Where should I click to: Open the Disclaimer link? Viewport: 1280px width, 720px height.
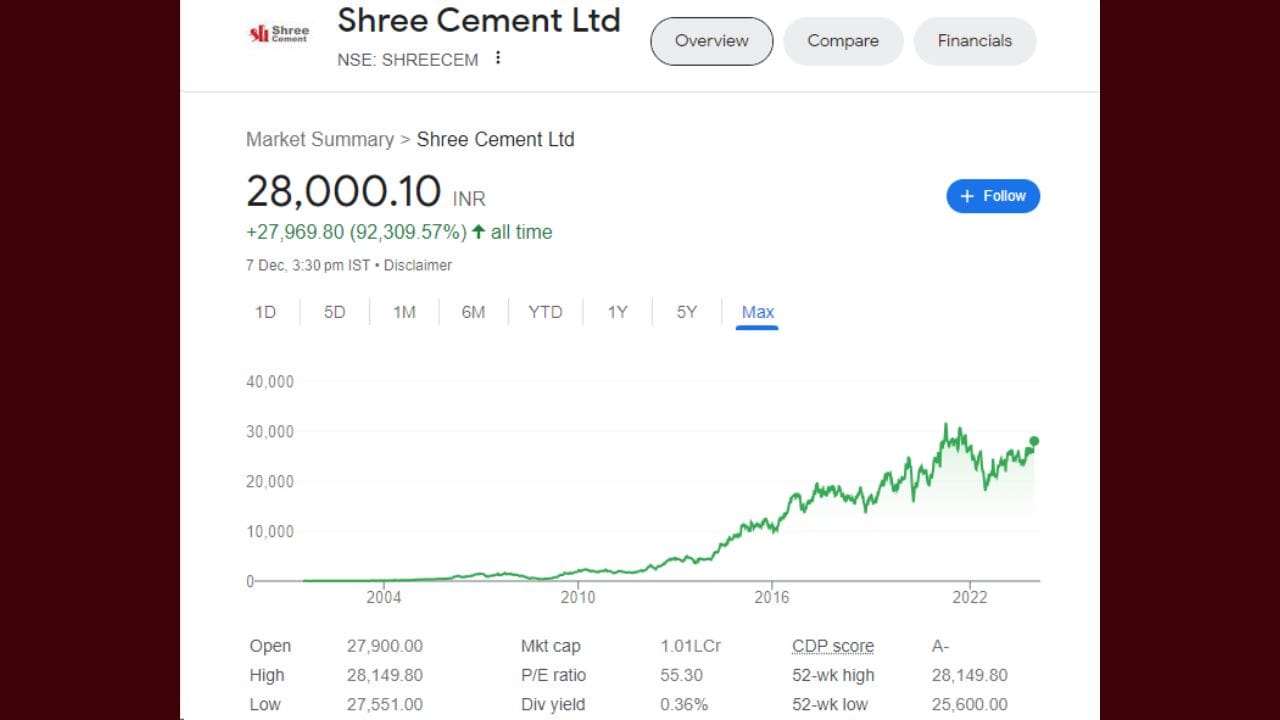pyautogui.click(x=417, y=265)
